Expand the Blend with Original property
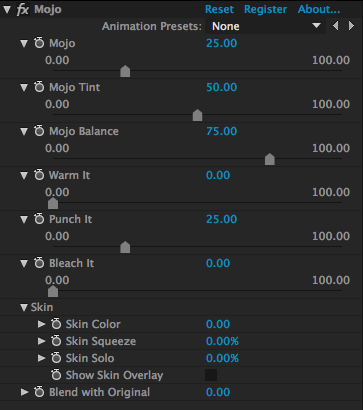 (x=24, y=392)
